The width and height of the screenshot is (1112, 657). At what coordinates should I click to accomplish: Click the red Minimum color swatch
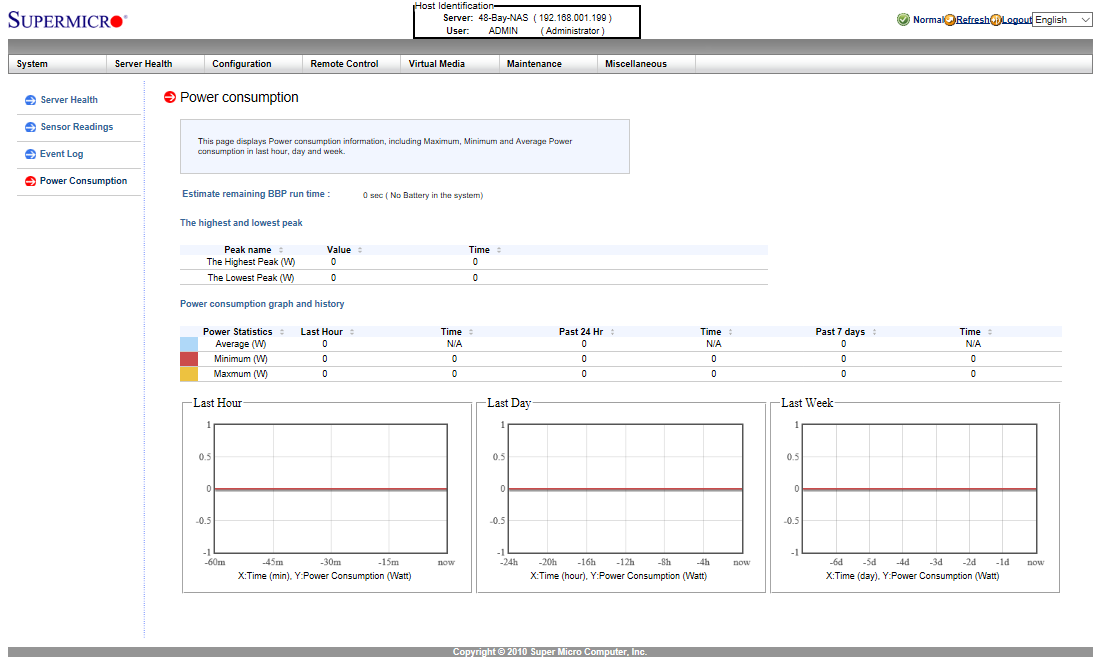tap(189, 359)
